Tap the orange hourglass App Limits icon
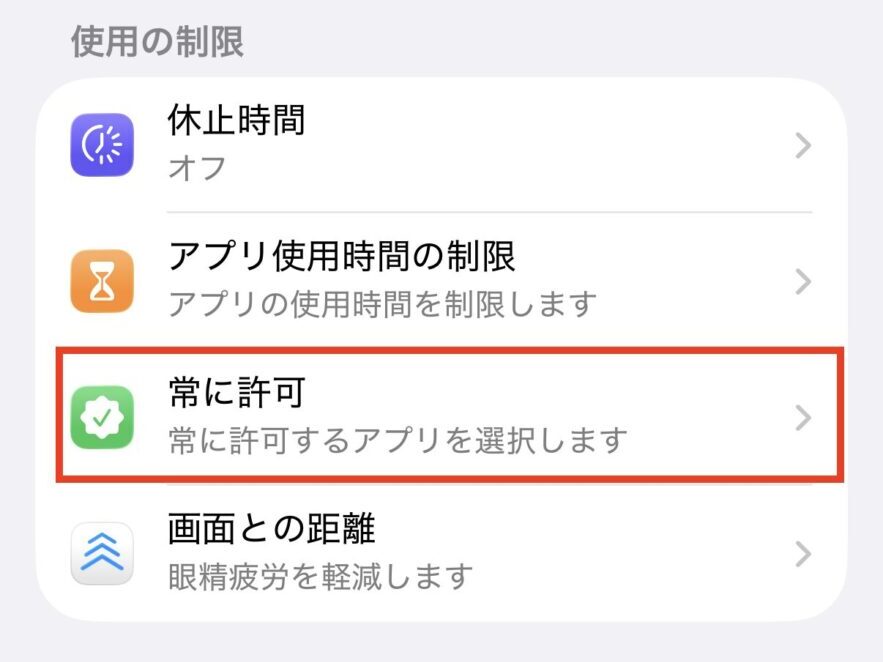This screenshot has width=883, height=662. (101, 281)
